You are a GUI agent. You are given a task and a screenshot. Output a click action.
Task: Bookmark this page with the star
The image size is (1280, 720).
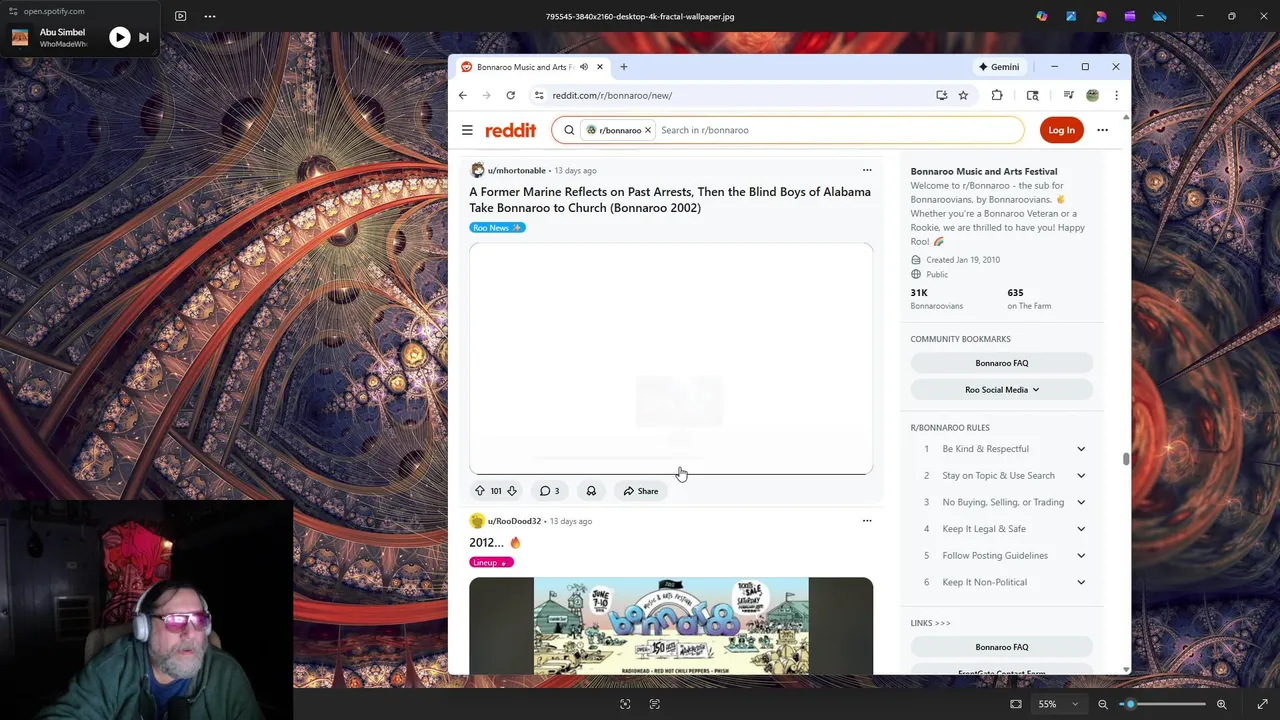tap(963, 95)
